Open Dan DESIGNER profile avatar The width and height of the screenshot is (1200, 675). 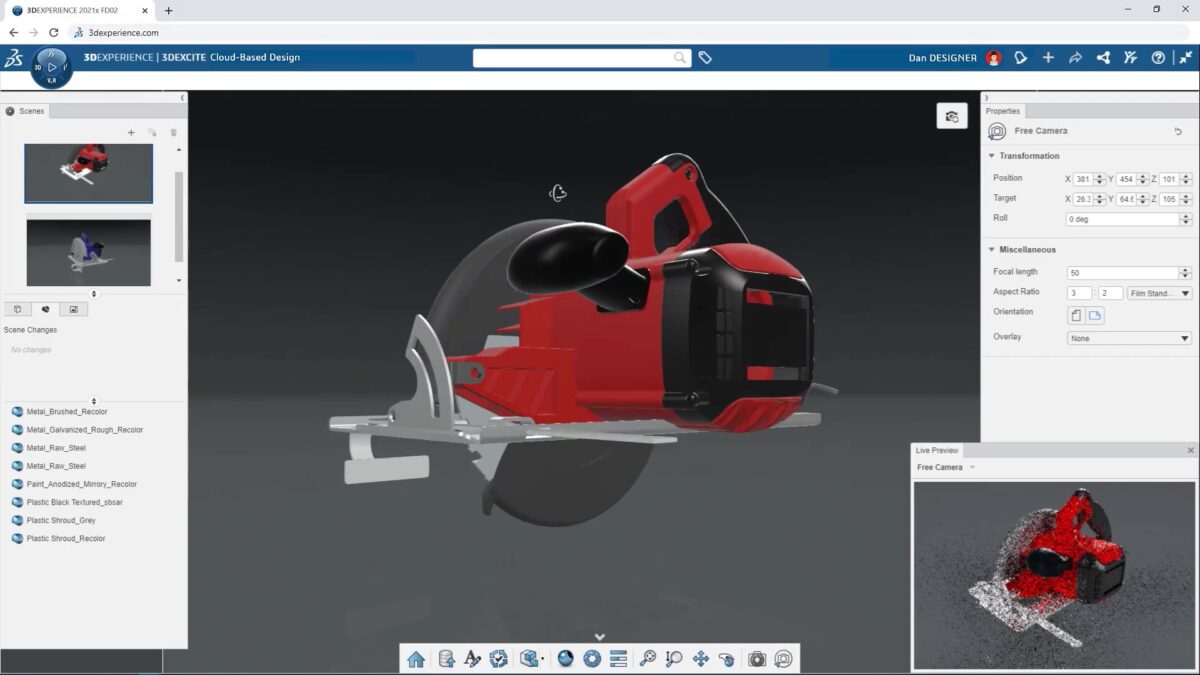[993, 58]
